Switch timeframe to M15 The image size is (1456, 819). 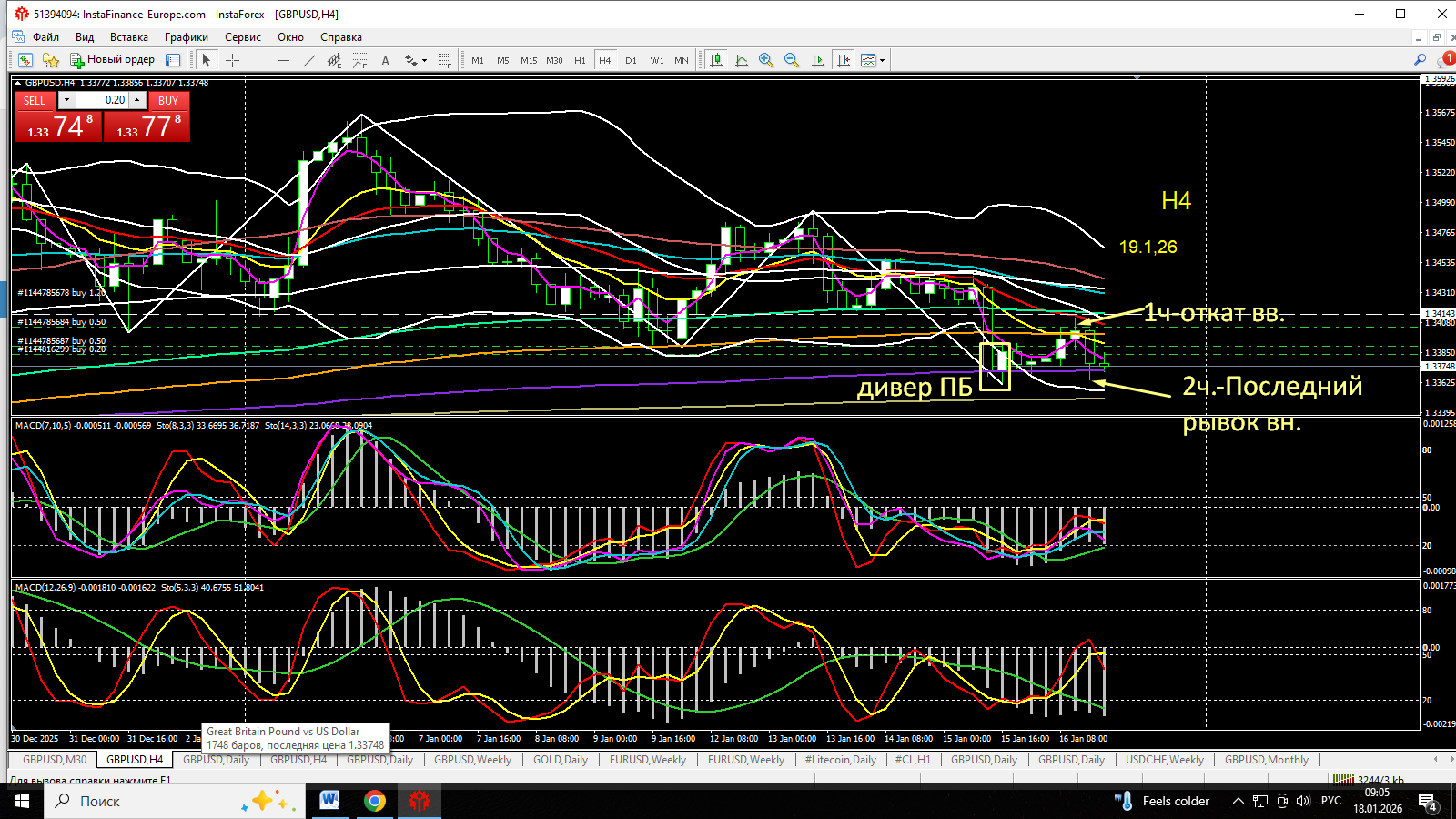529,60
